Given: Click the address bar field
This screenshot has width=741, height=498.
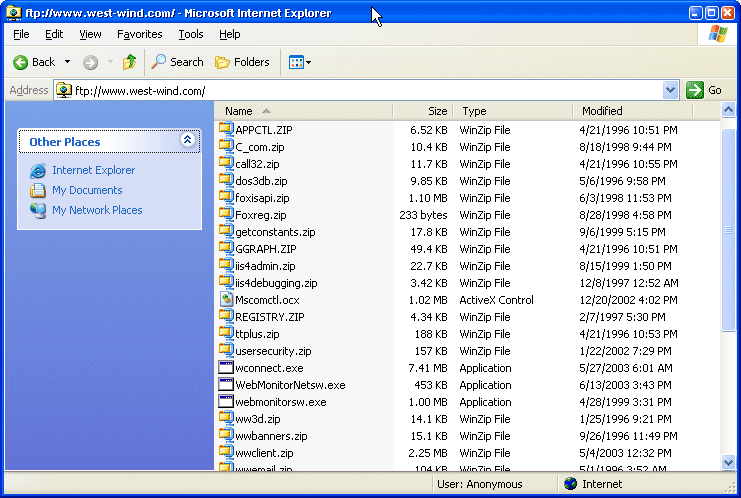Looking at the screenshot, I should (x=360, y=90).
